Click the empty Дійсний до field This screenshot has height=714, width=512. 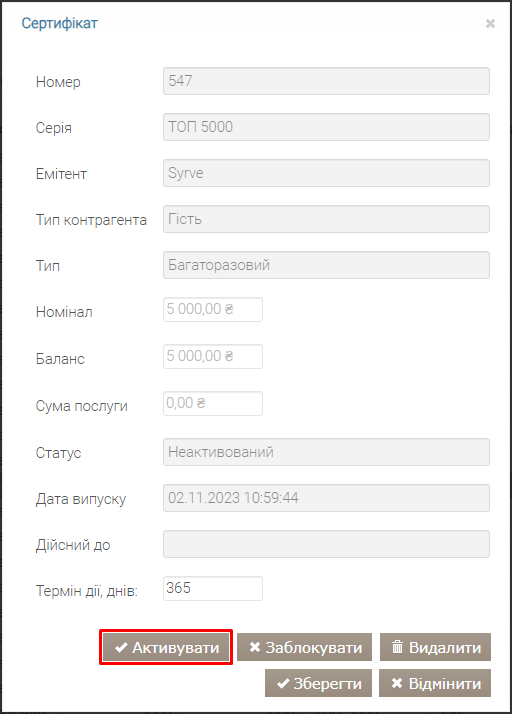click(326, 544)
